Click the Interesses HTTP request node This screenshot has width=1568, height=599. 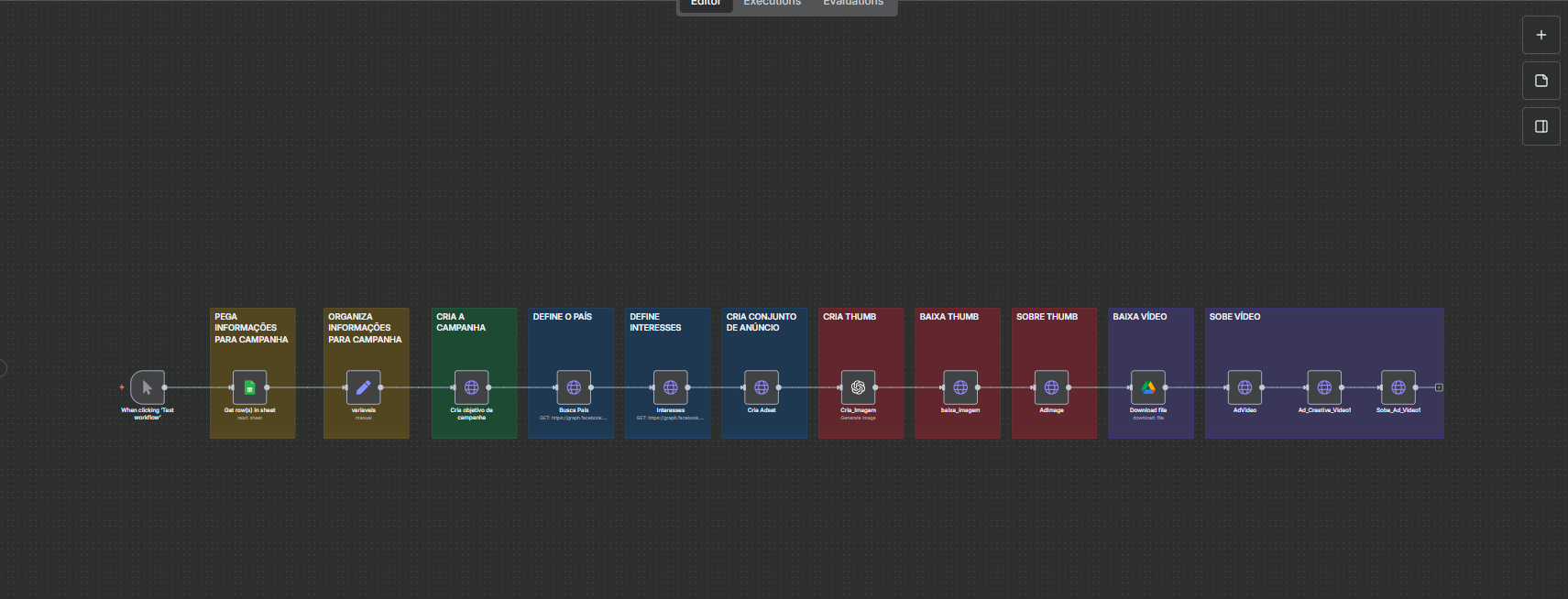click(670, 387)
